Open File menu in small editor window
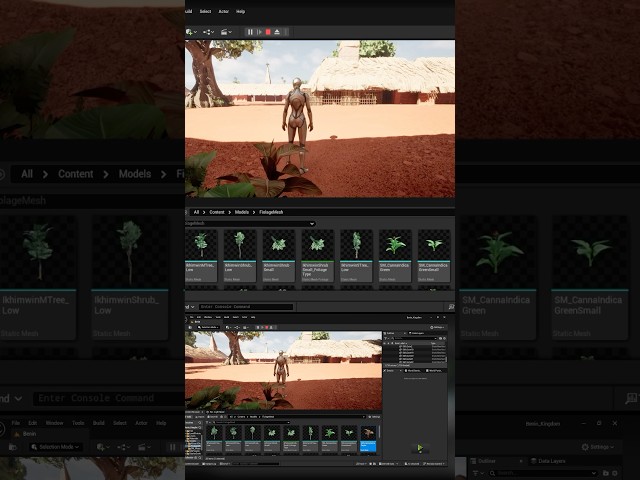 [x=192, y=317]
